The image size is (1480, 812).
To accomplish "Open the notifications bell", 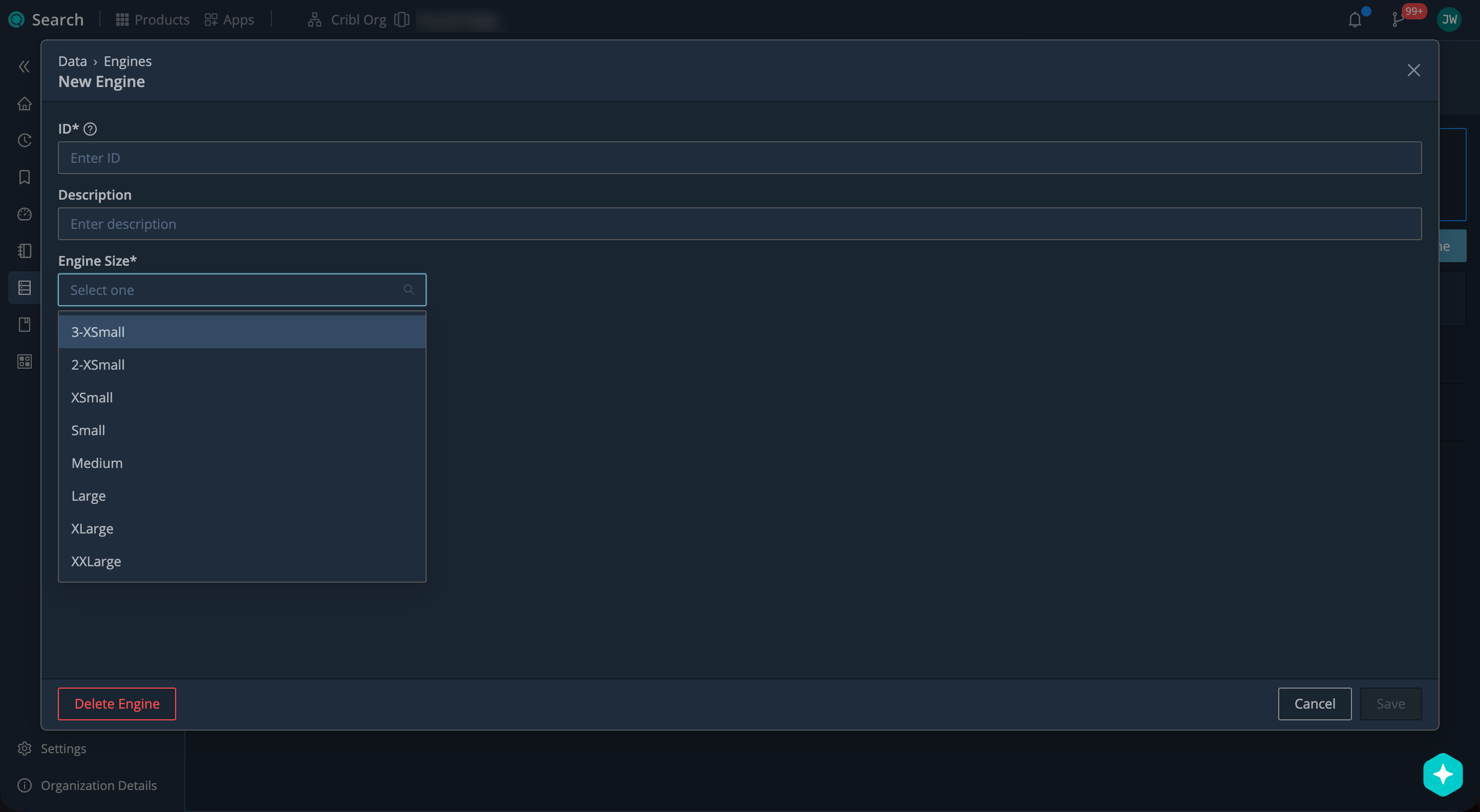I will pyautogui.click(x=1355, y=20).
